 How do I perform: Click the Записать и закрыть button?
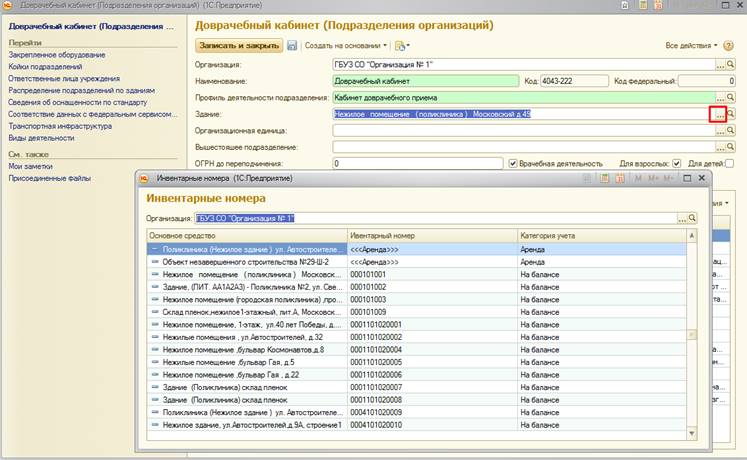coord(239,46)
